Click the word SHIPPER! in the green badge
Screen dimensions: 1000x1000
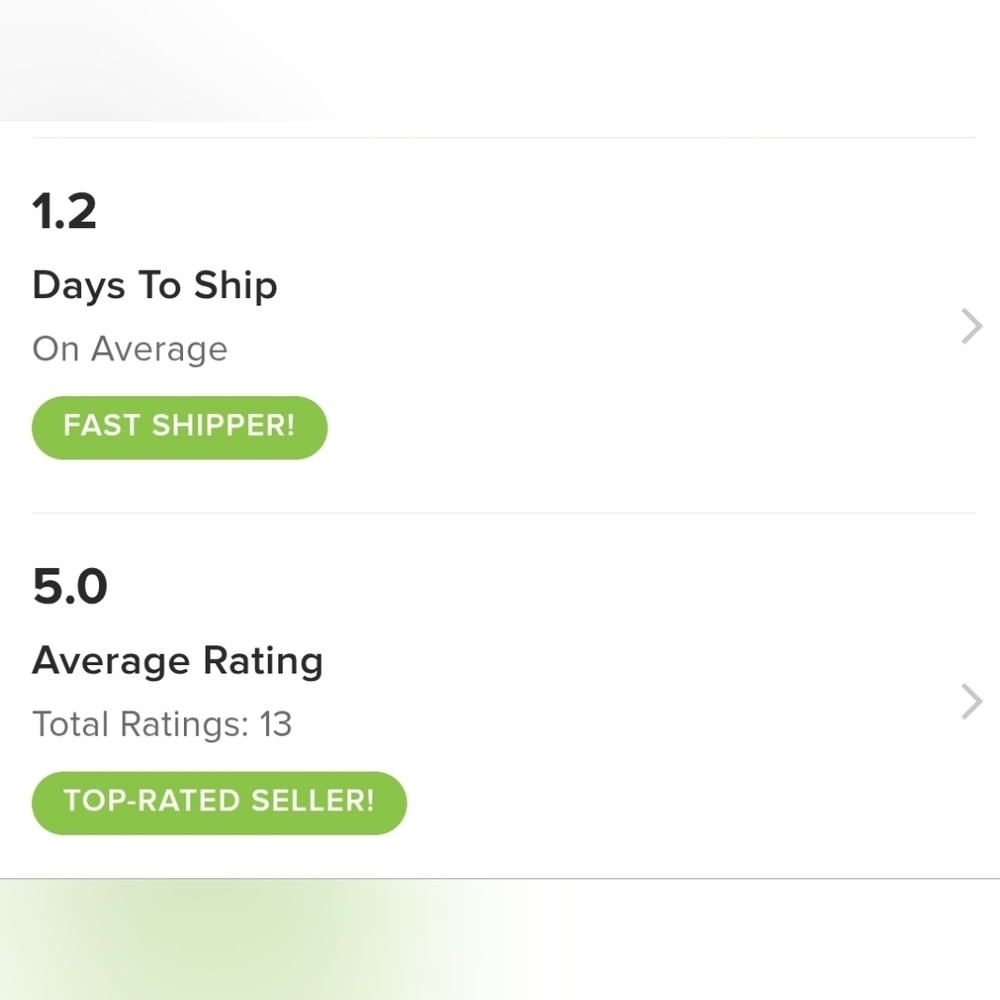pos(223,427)
